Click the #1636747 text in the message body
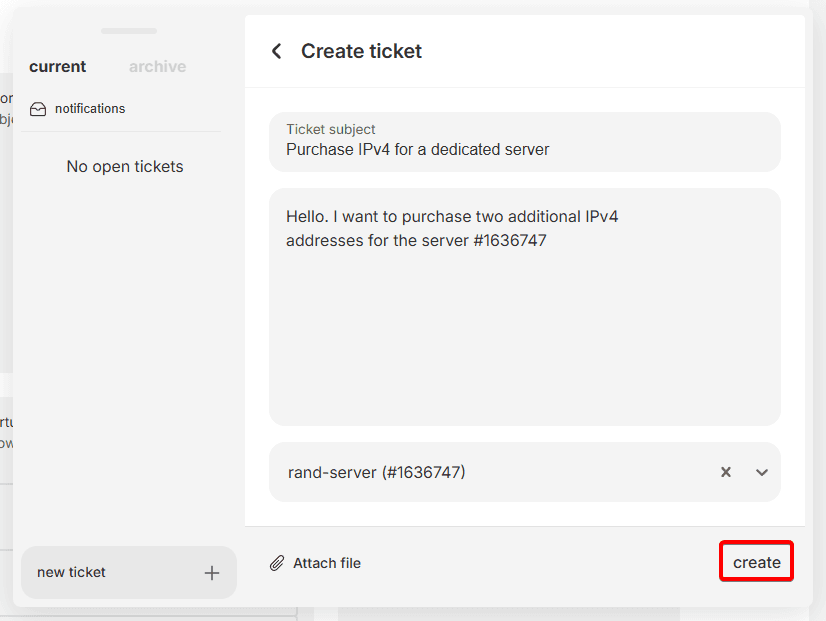The height and width of the screenshot is (621, 826). (x=510, y=241)
